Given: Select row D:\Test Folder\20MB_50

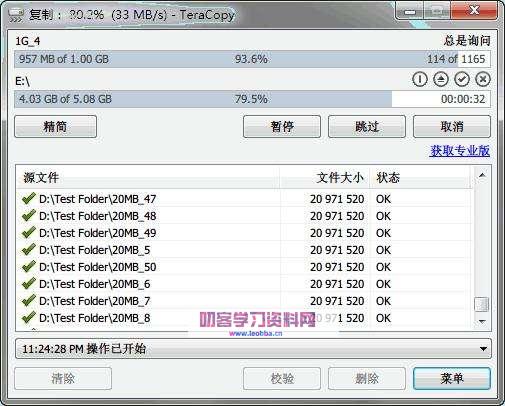Looking at the screenshot, I should (x=245, y=267).
